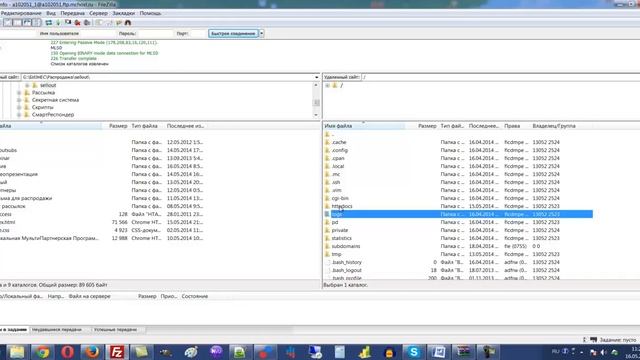Refresh the file and folder lists
Viewport: 640px width, 360px height.
point(49,22)
